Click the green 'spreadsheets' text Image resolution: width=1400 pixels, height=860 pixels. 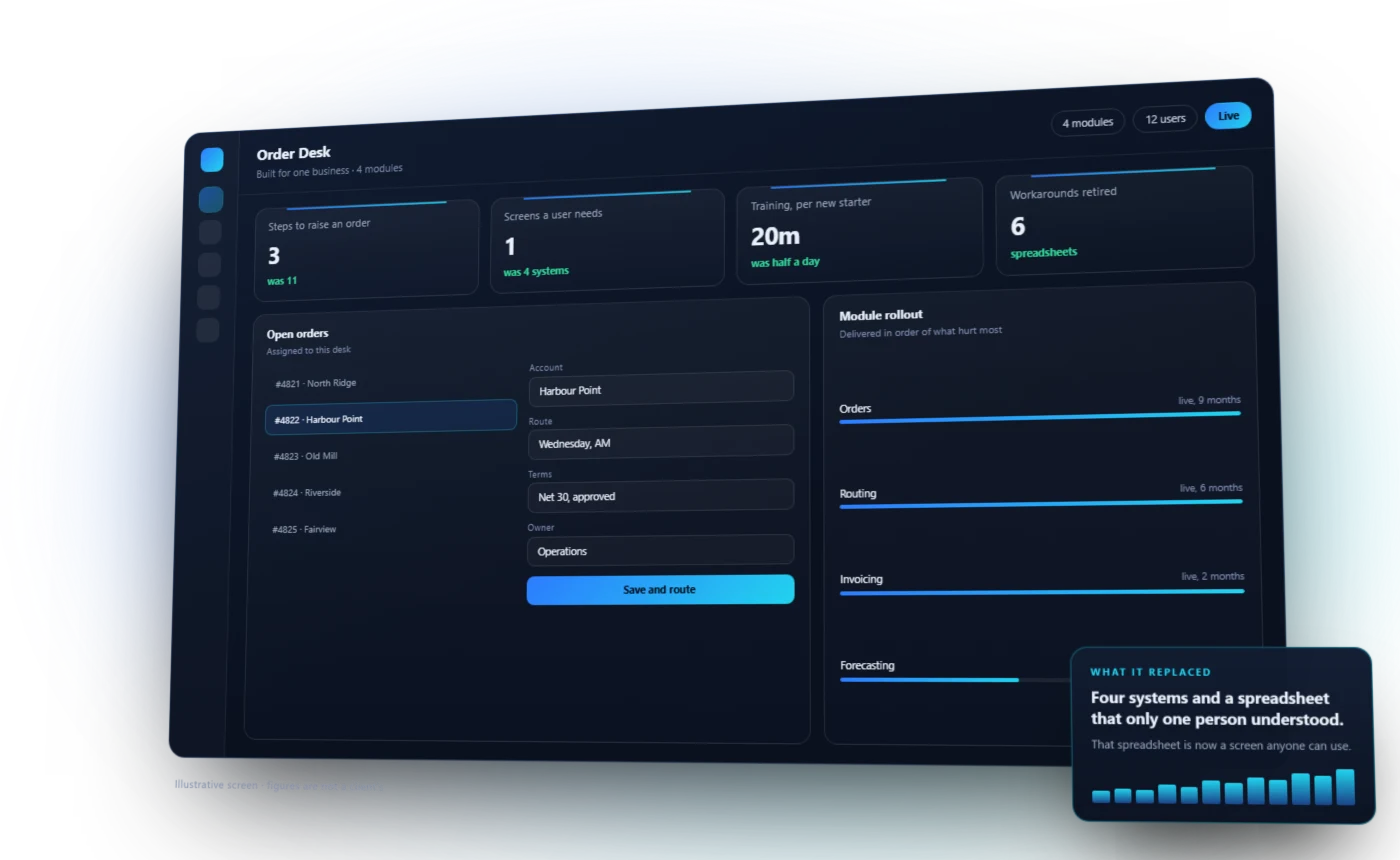click(x=1043, y=253)
